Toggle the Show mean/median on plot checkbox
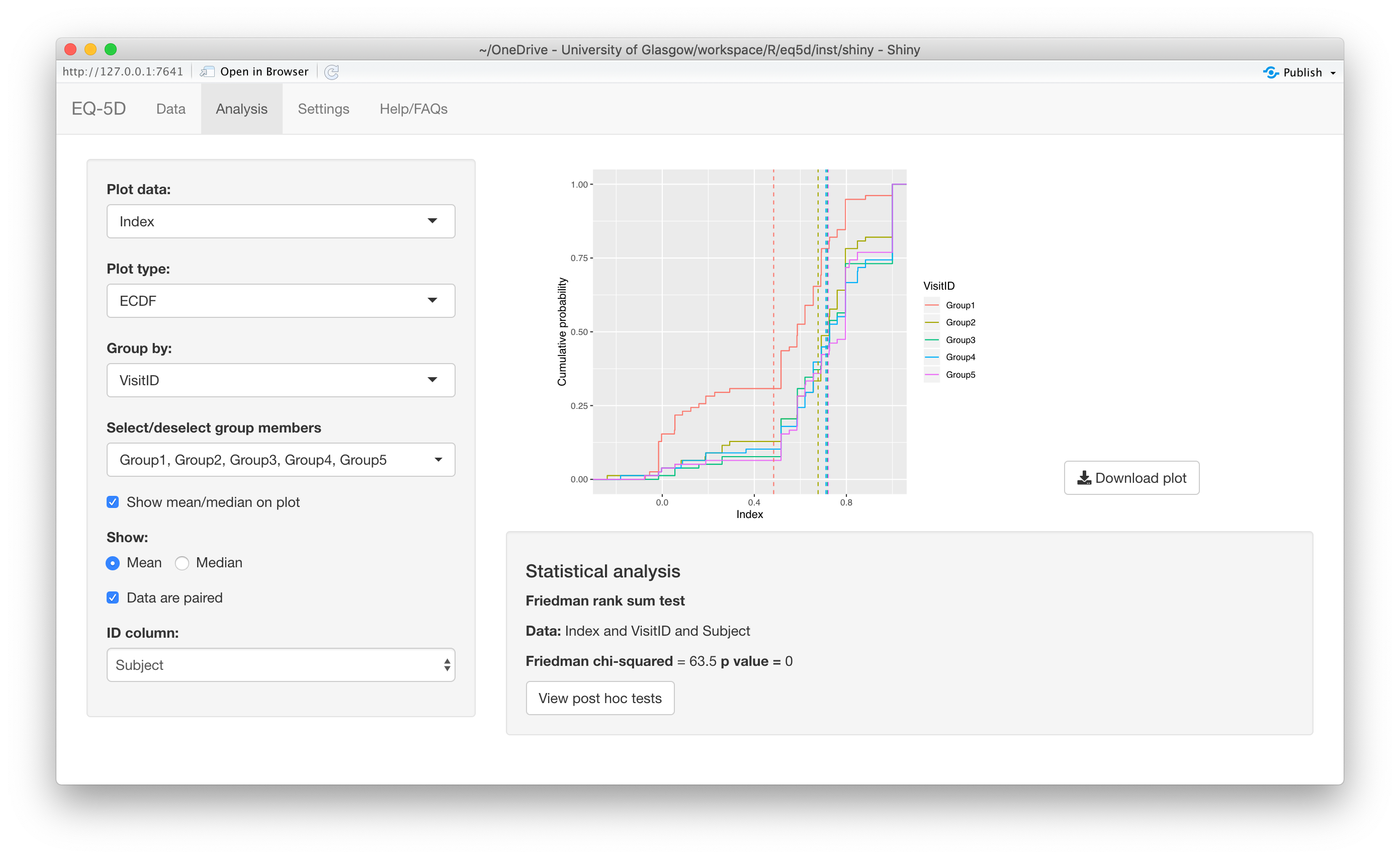Viewport: 1400px width, 859px height. pos(112,502)
